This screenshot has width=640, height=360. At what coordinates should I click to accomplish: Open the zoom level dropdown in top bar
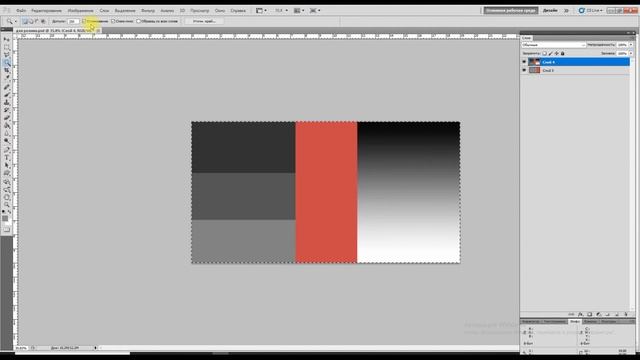281,11
